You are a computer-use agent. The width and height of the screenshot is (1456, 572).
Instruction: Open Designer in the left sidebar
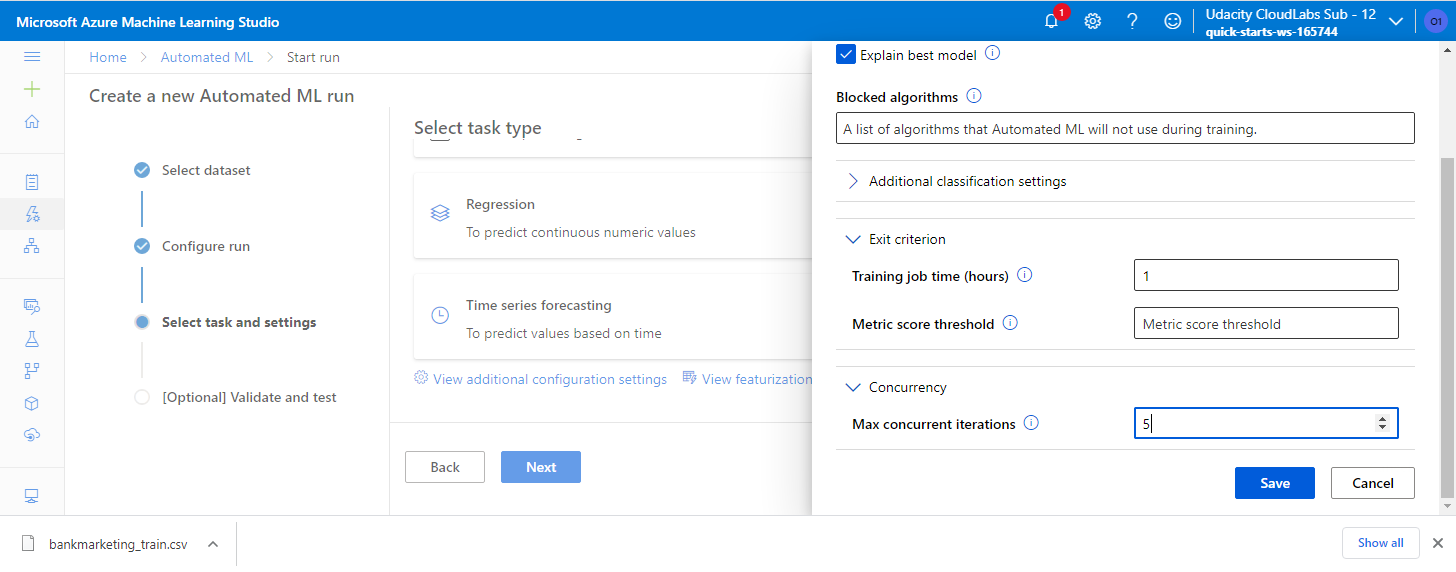(x=32, y=245)
